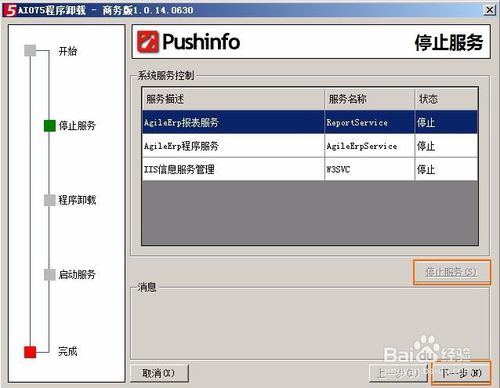Click the W3SVC name cell
The image size is (500, 388).
[x=369, y=169]
